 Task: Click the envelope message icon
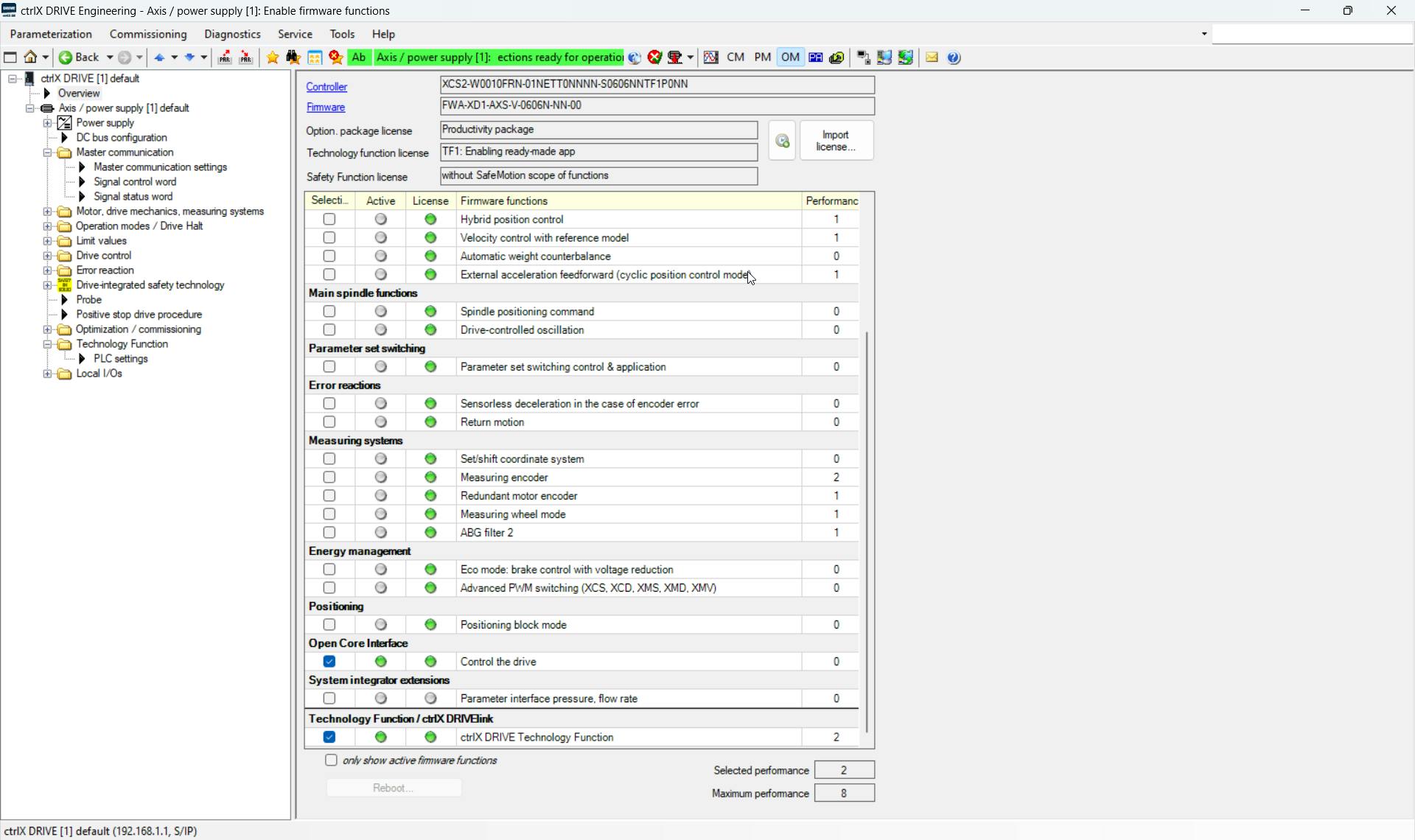[932, 57]
